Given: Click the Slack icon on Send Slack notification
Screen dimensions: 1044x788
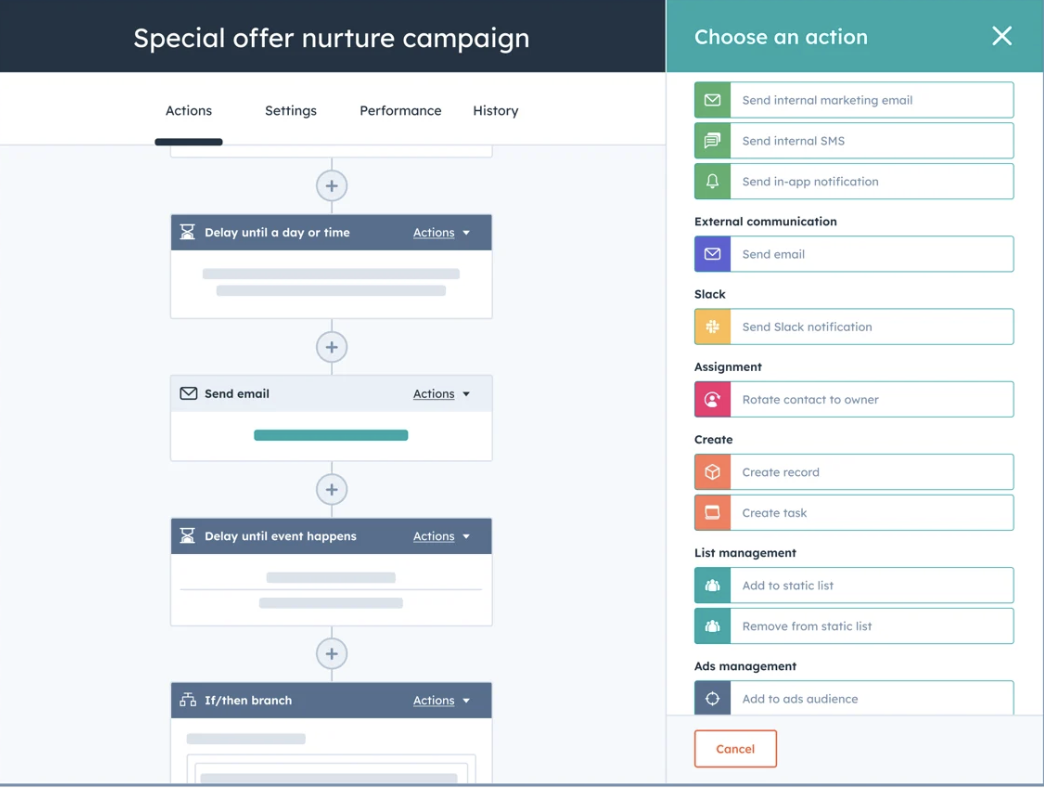Looking at the screenshot, I should pyautogui.click(x=713, y=326).
